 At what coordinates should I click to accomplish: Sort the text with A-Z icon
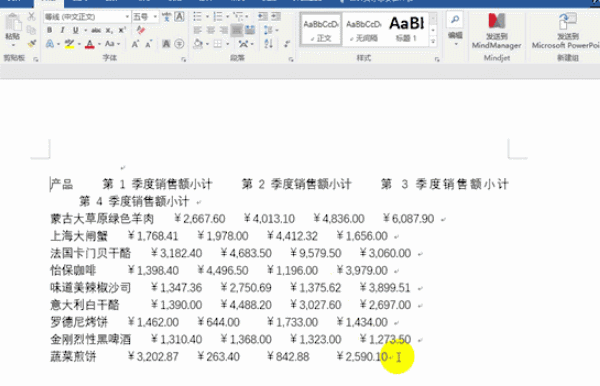(x=268, y=44)
